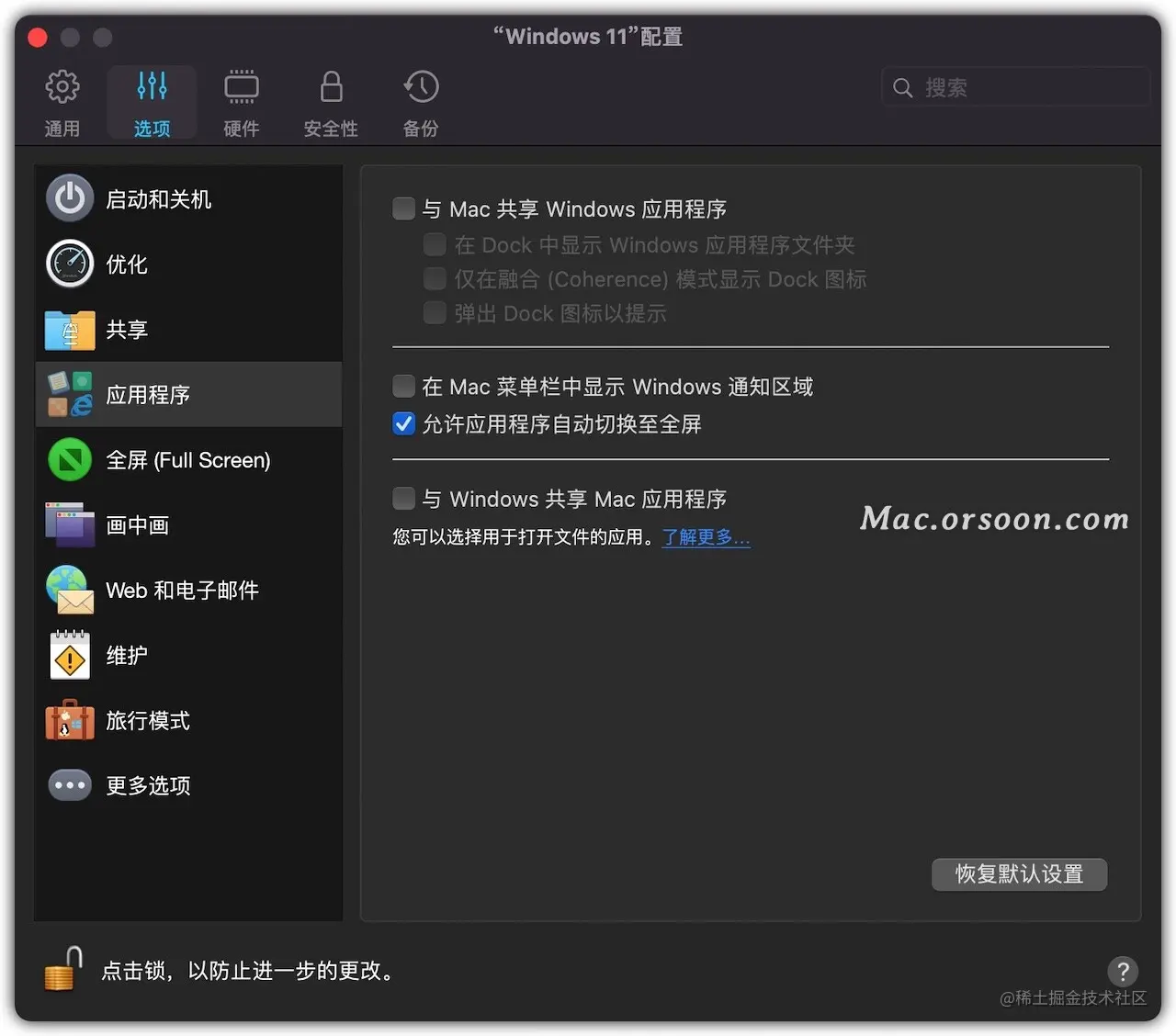Toggle 弹出 Dock 图标以提示 checkbox

pos(435,312)
